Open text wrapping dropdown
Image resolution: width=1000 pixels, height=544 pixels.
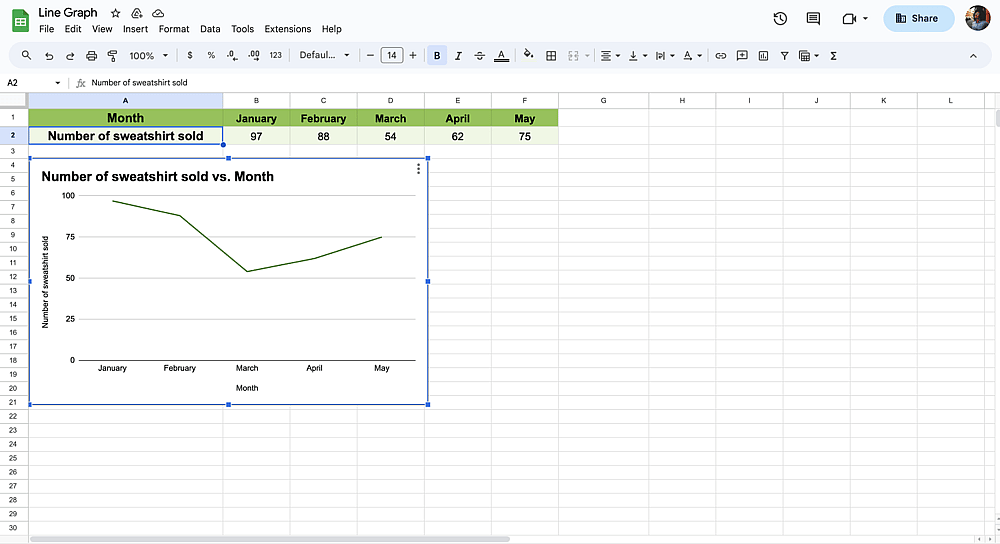tap(665, 56)
